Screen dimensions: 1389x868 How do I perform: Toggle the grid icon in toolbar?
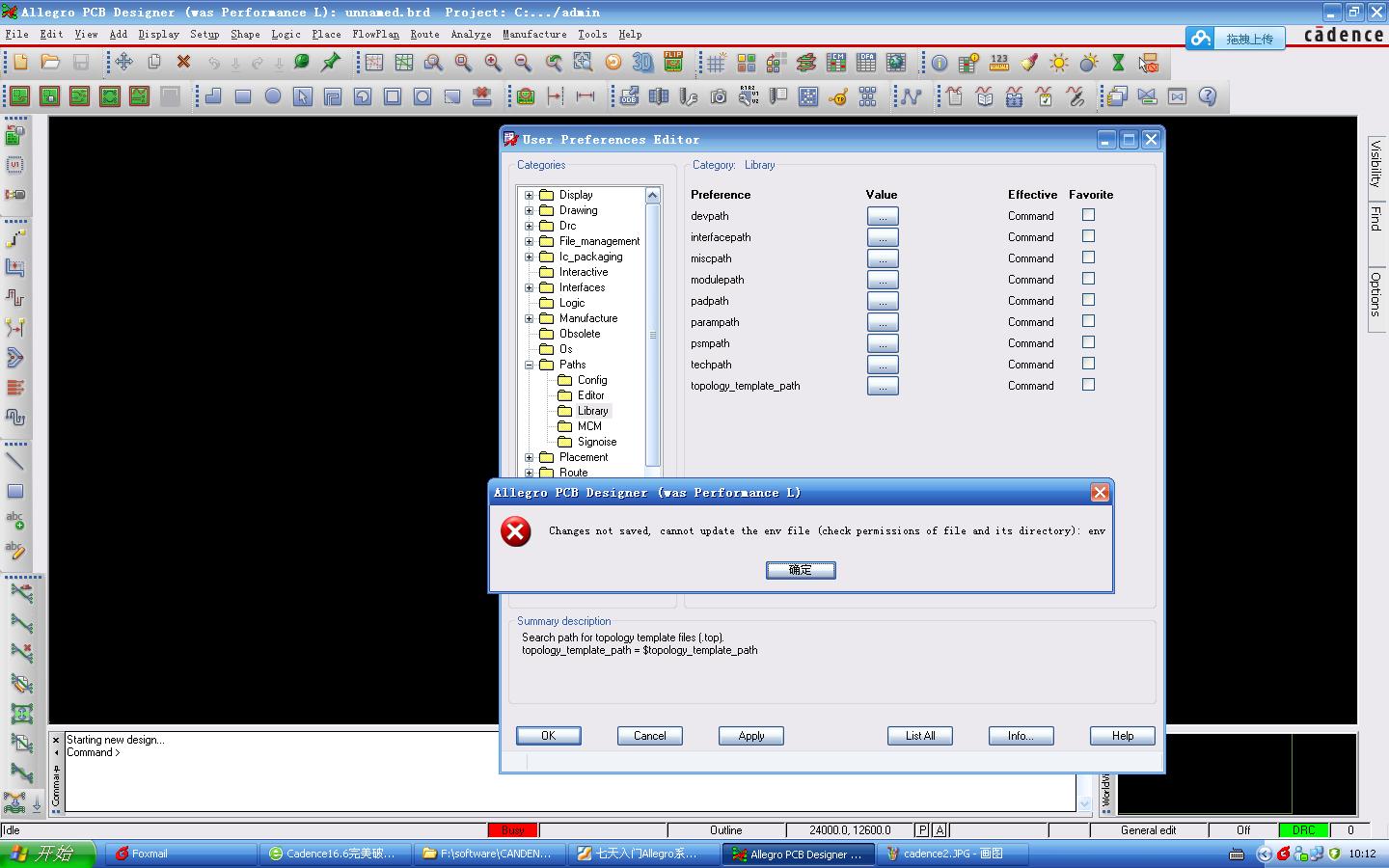716,64
